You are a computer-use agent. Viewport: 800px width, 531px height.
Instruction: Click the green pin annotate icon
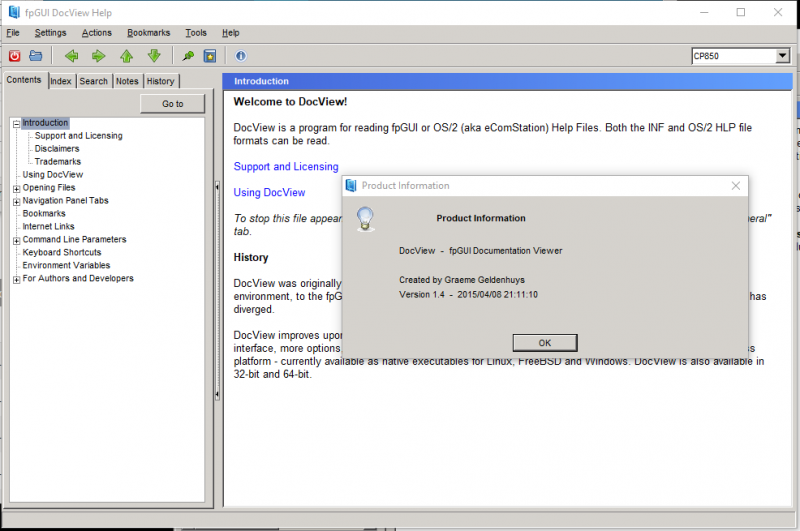coord(188,56)
